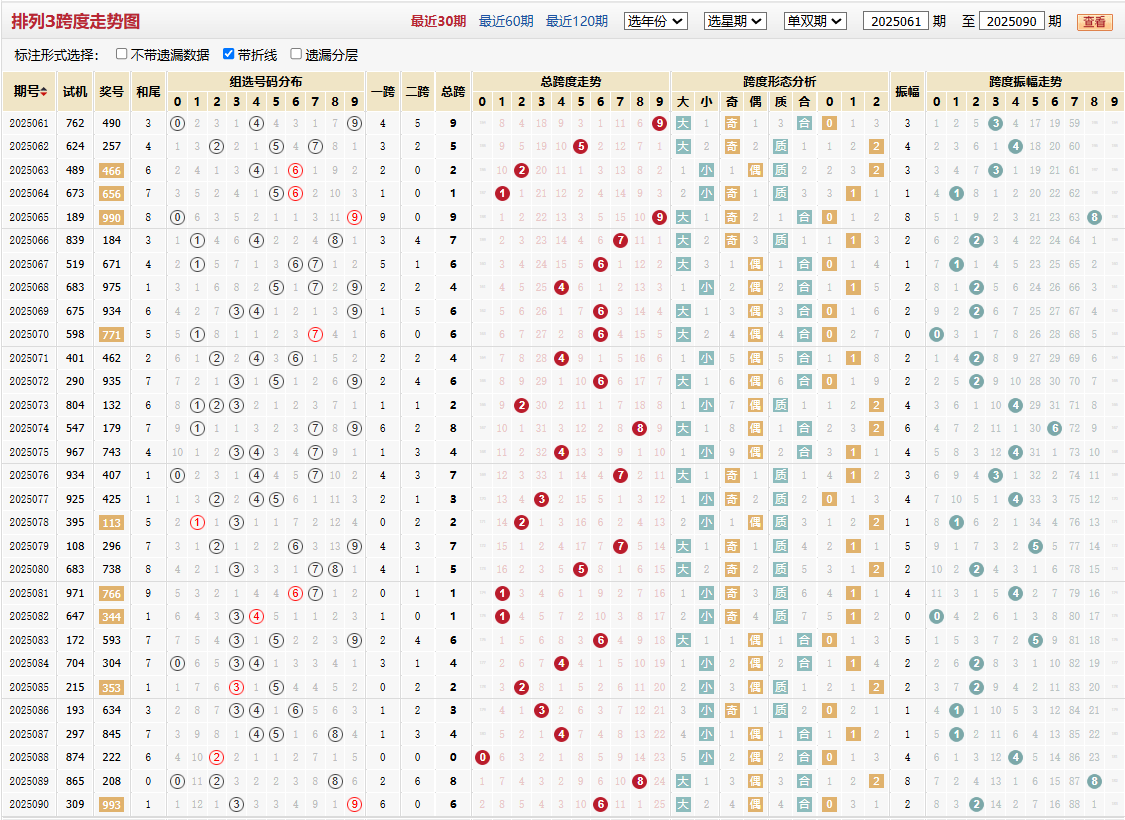Click 合 tag in row 2025090
1125x820 pixels.
804,805
